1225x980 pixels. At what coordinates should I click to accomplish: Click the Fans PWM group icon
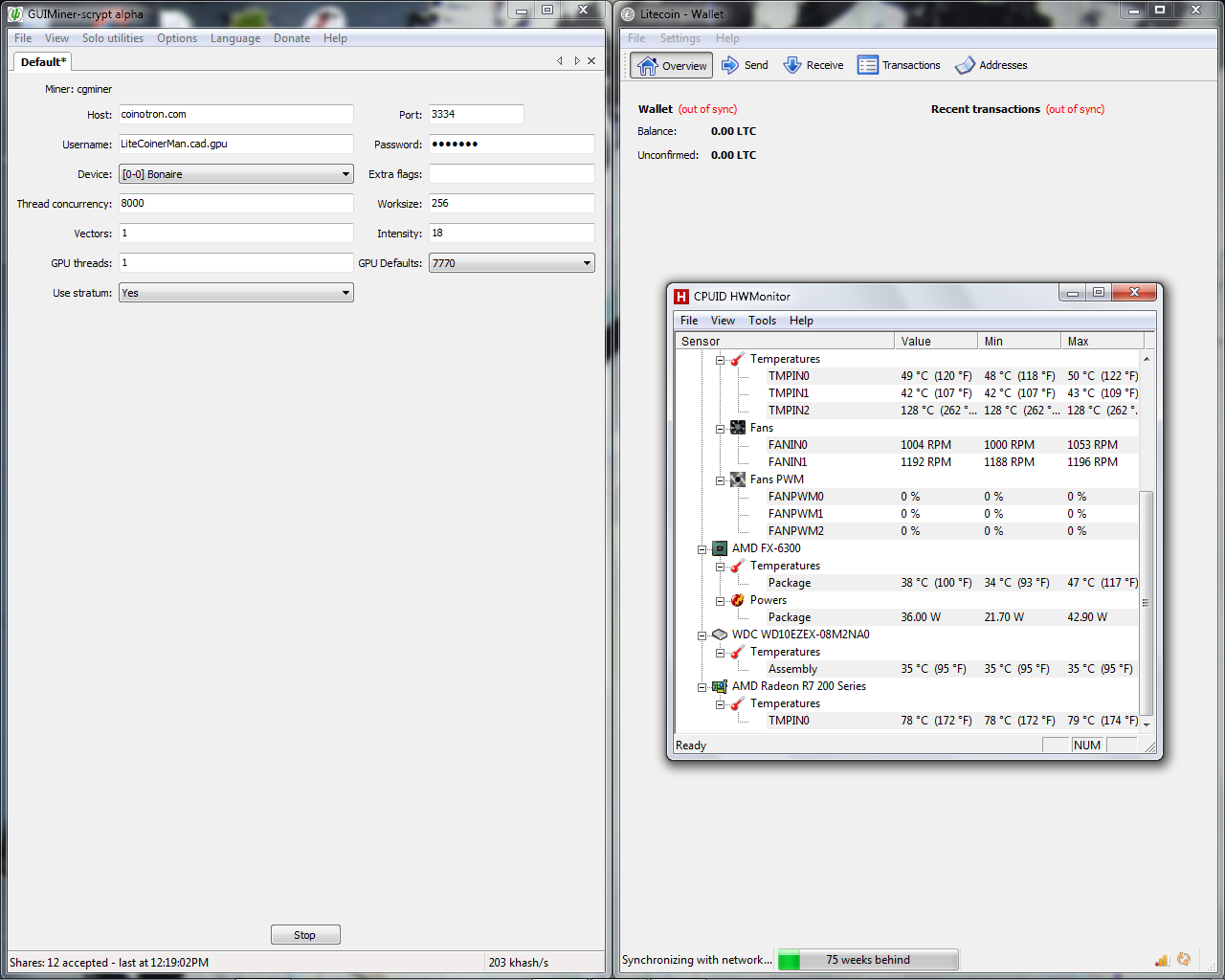(x=738, y=479)
